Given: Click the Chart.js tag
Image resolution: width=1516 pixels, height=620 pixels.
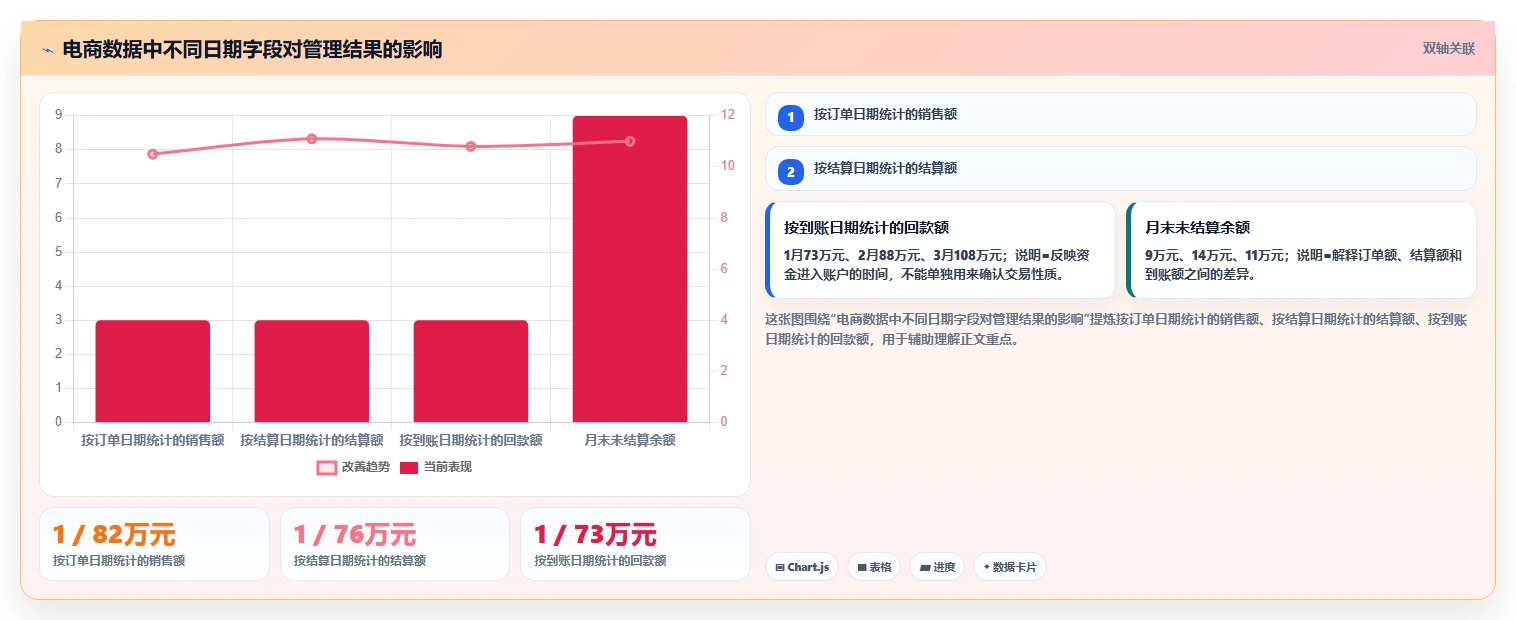Looking at the screenshot, I should pos(802,567).
